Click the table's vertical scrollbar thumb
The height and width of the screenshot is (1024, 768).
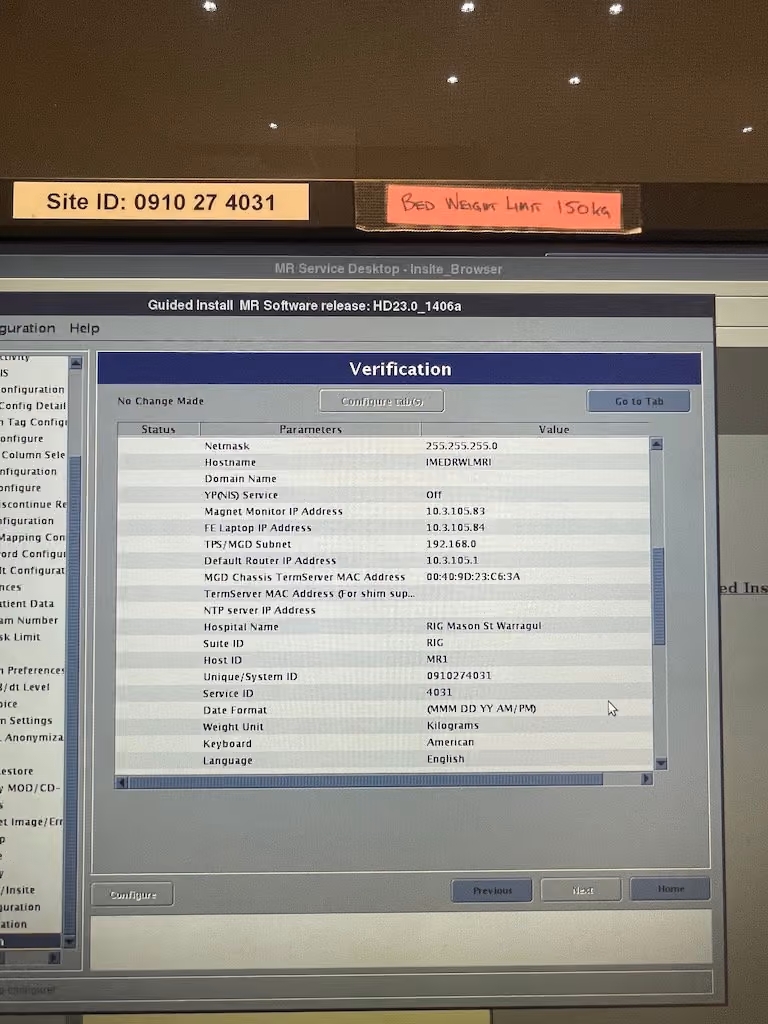coord(658,596)
